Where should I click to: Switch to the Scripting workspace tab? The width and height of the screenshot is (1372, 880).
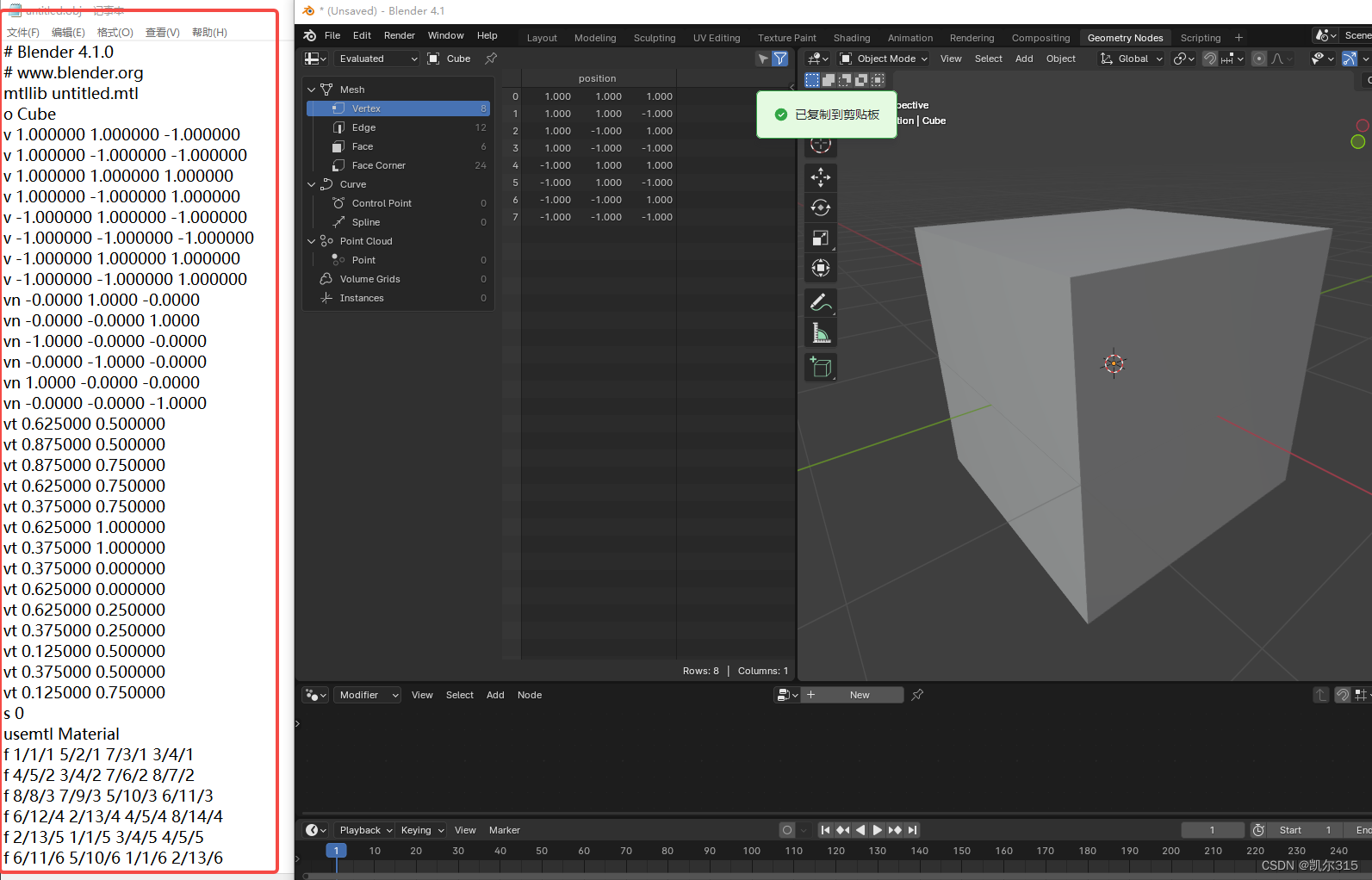click(1201, 38)
